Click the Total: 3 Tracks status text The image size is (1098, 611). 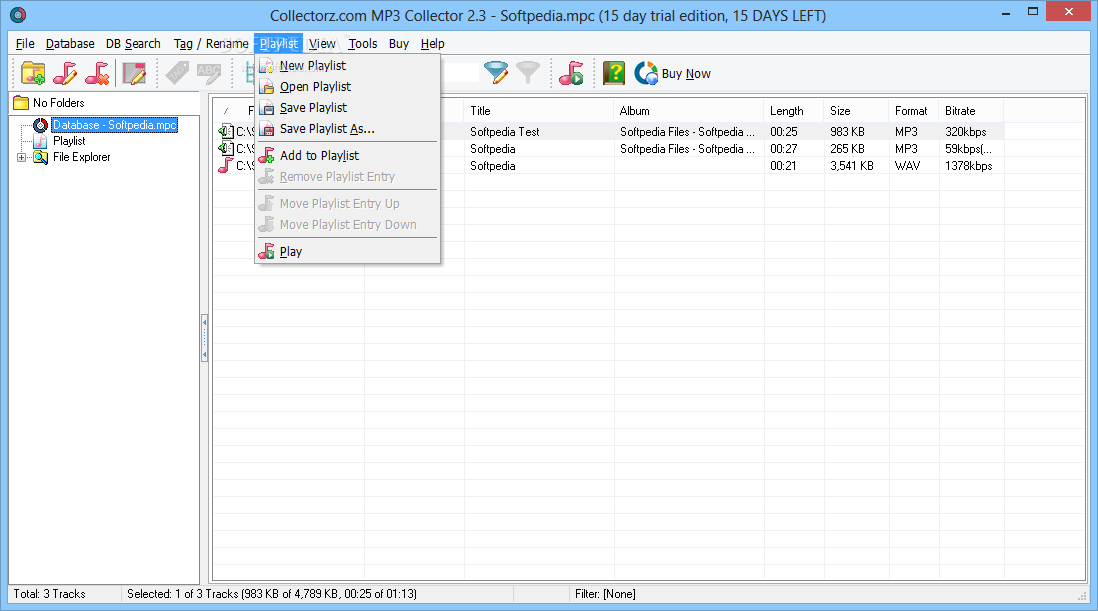[49, 594]
